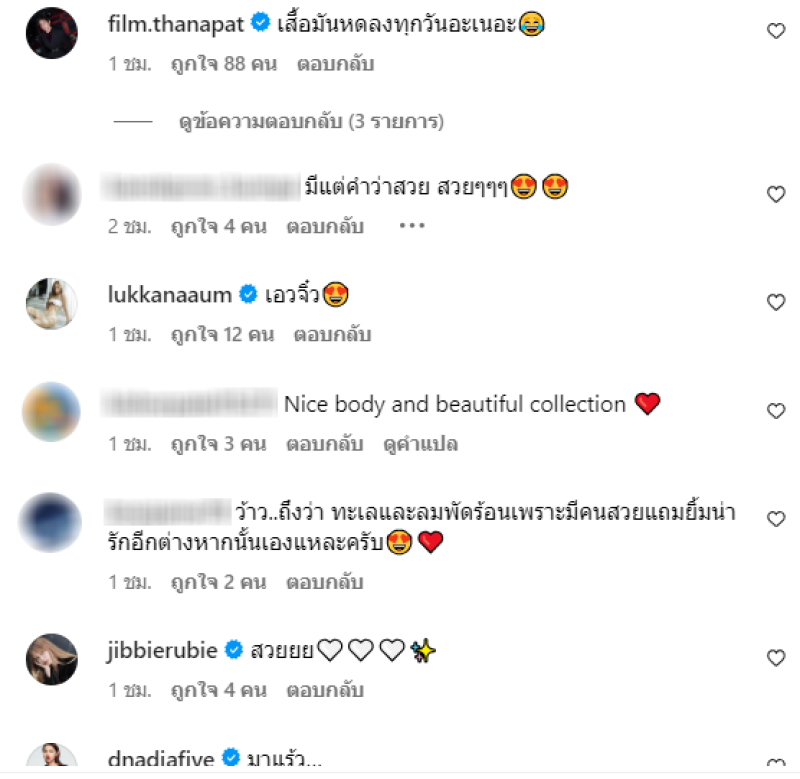
Task: Open the three-dots menu on the 2 ชม. comment
Action: [x=412, y=225]
